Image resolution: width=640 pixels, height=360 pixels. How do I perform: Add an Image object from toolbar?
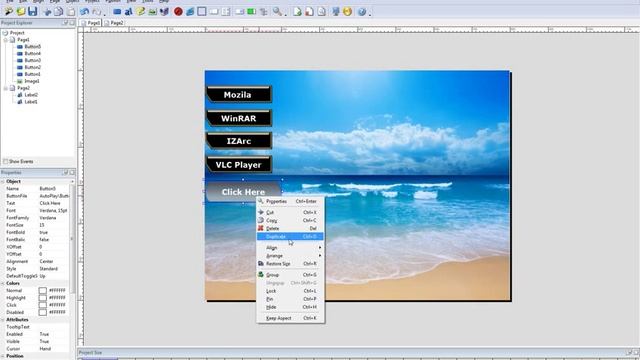tap(152, 12)
